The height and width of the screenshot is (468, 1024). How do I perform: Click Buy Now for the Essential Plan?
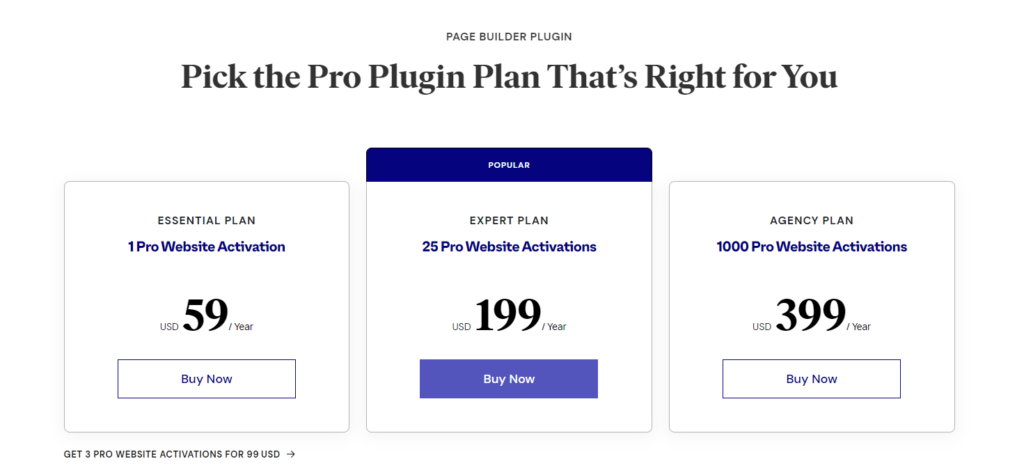[206, 379]
